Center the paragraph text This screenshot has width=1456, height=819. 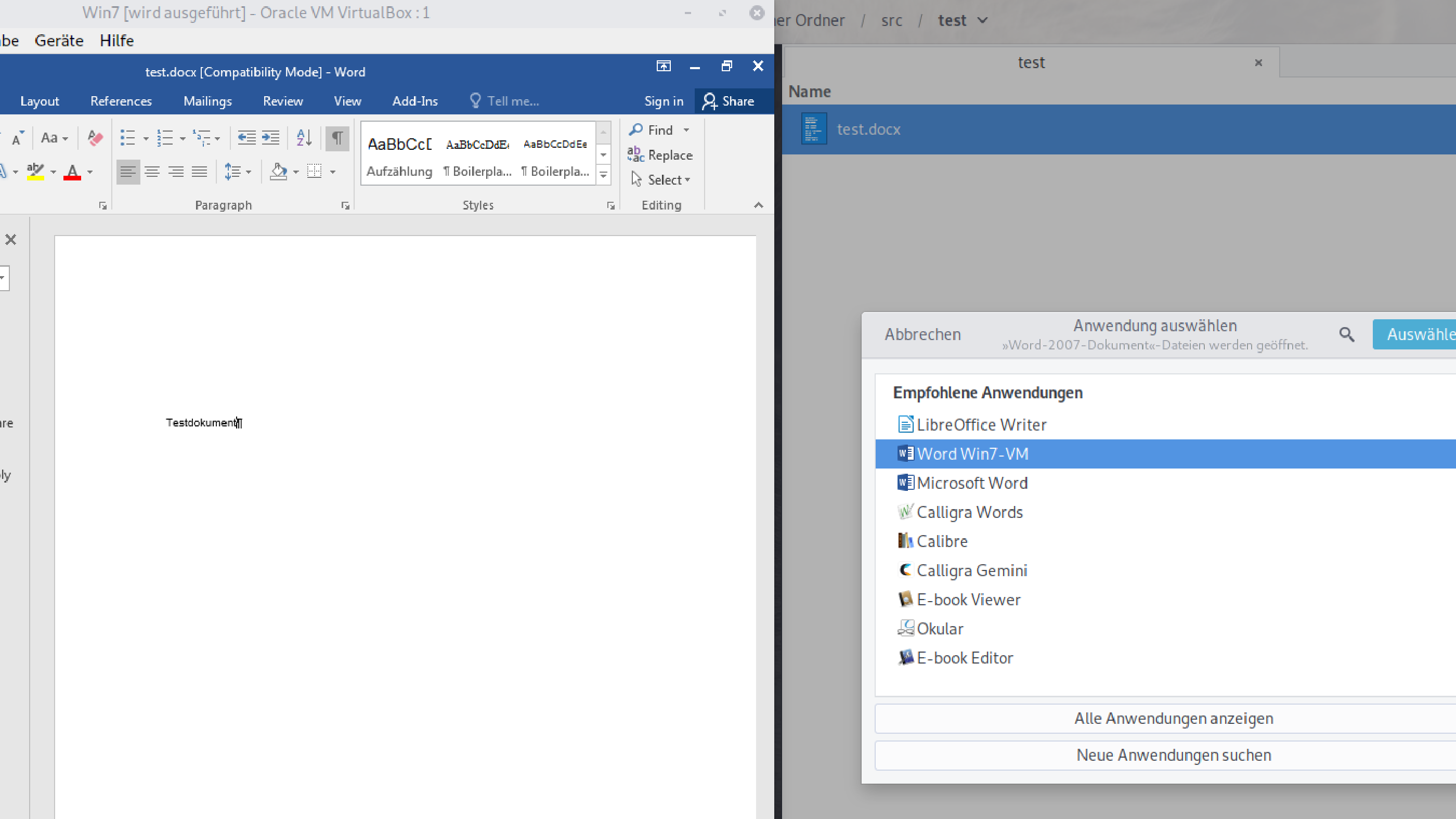[152, 172]
